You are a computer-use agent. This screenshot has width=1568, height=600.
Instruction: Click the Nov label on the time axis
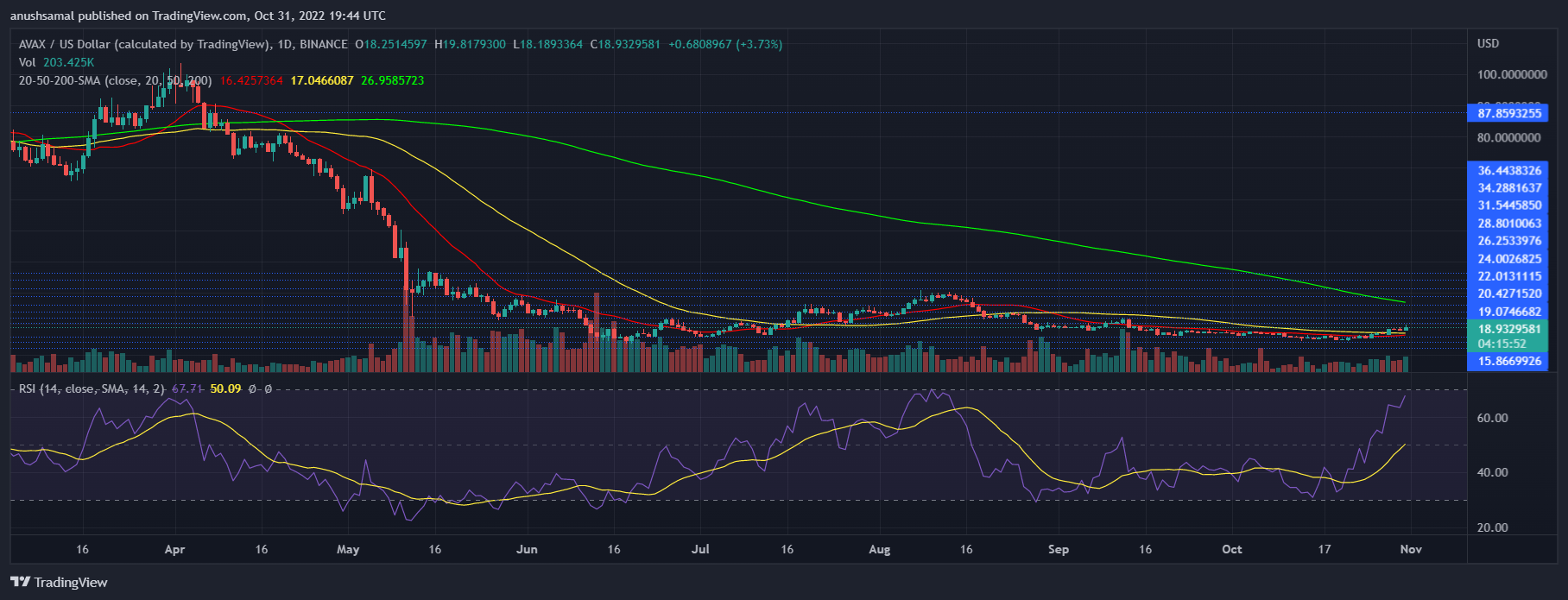1411,549
